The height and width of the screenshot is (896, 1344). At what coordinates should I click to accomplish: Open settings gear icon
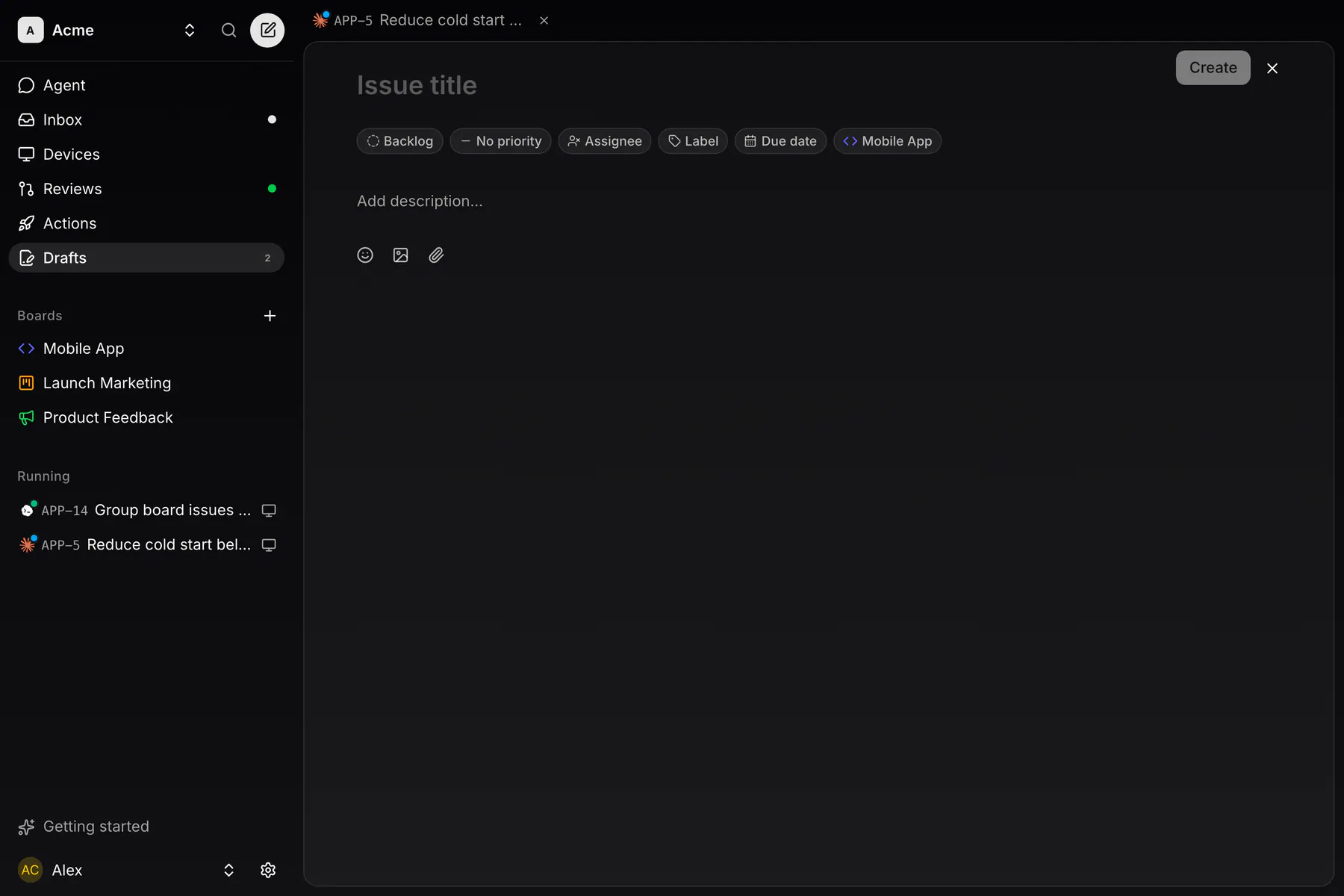pos(268,870)
